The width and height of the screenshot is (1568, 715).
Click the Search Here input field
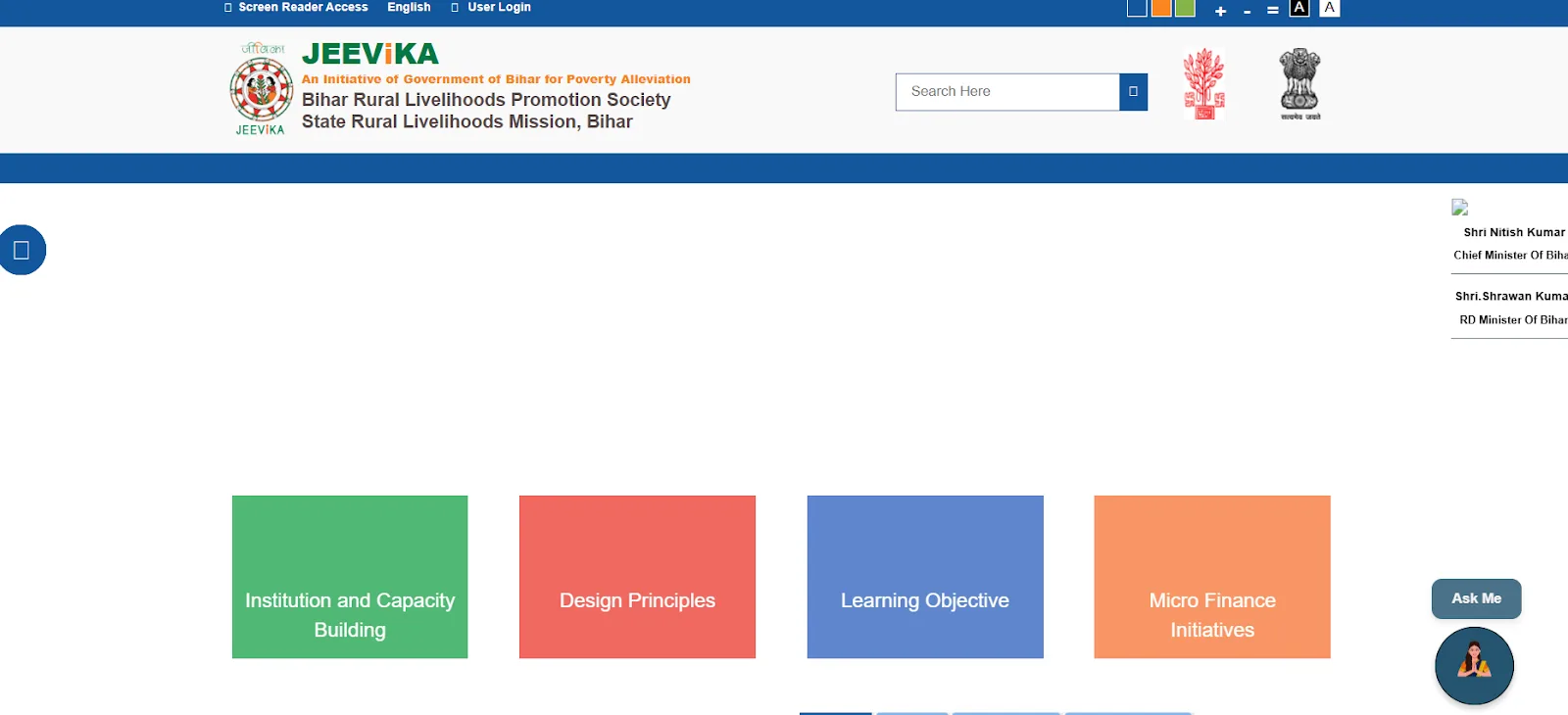1007,92
